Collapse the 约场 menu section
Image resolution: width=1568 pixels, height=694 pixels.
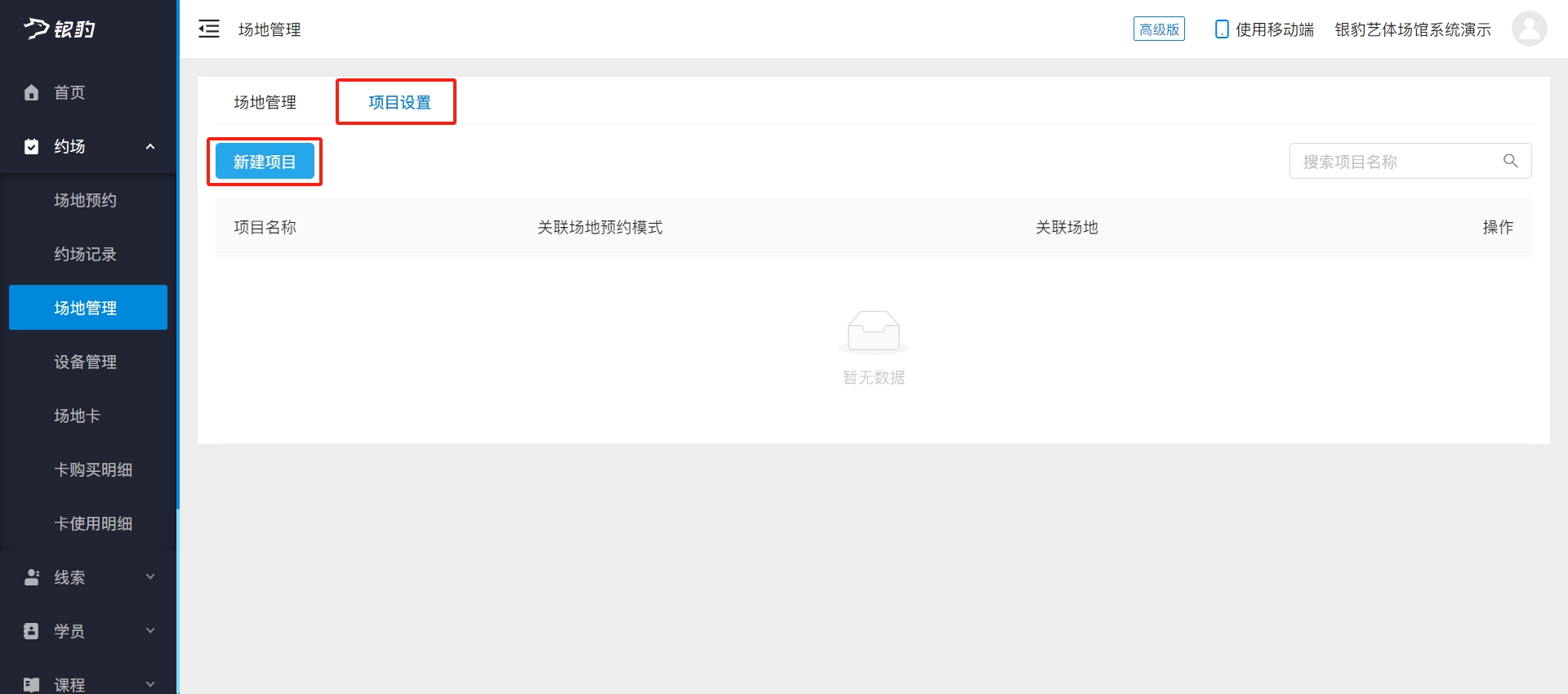click(x=150, y=146)
